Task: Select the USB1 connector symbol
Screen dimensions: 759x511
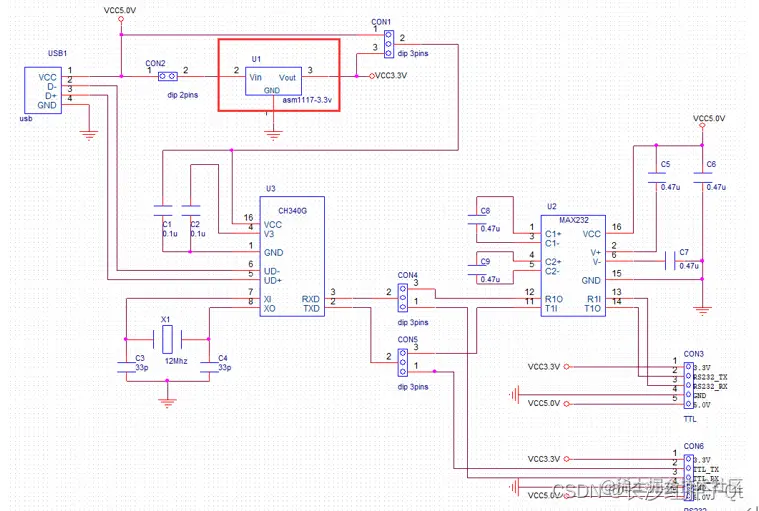Action: pyautogui.click(x=43, y=90)
